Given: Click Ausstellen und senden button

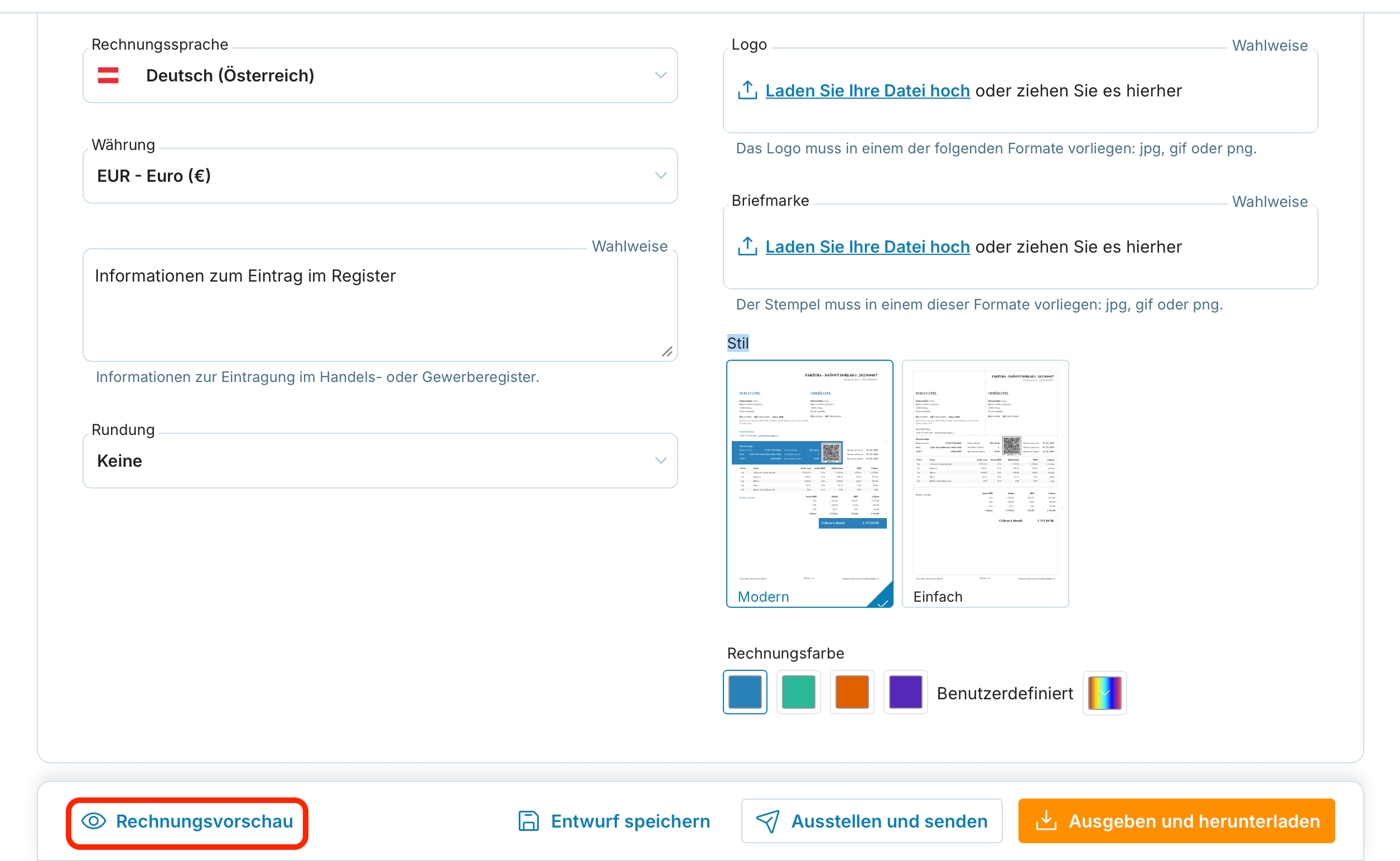Looking at the screenshot, I should point(871,821).
